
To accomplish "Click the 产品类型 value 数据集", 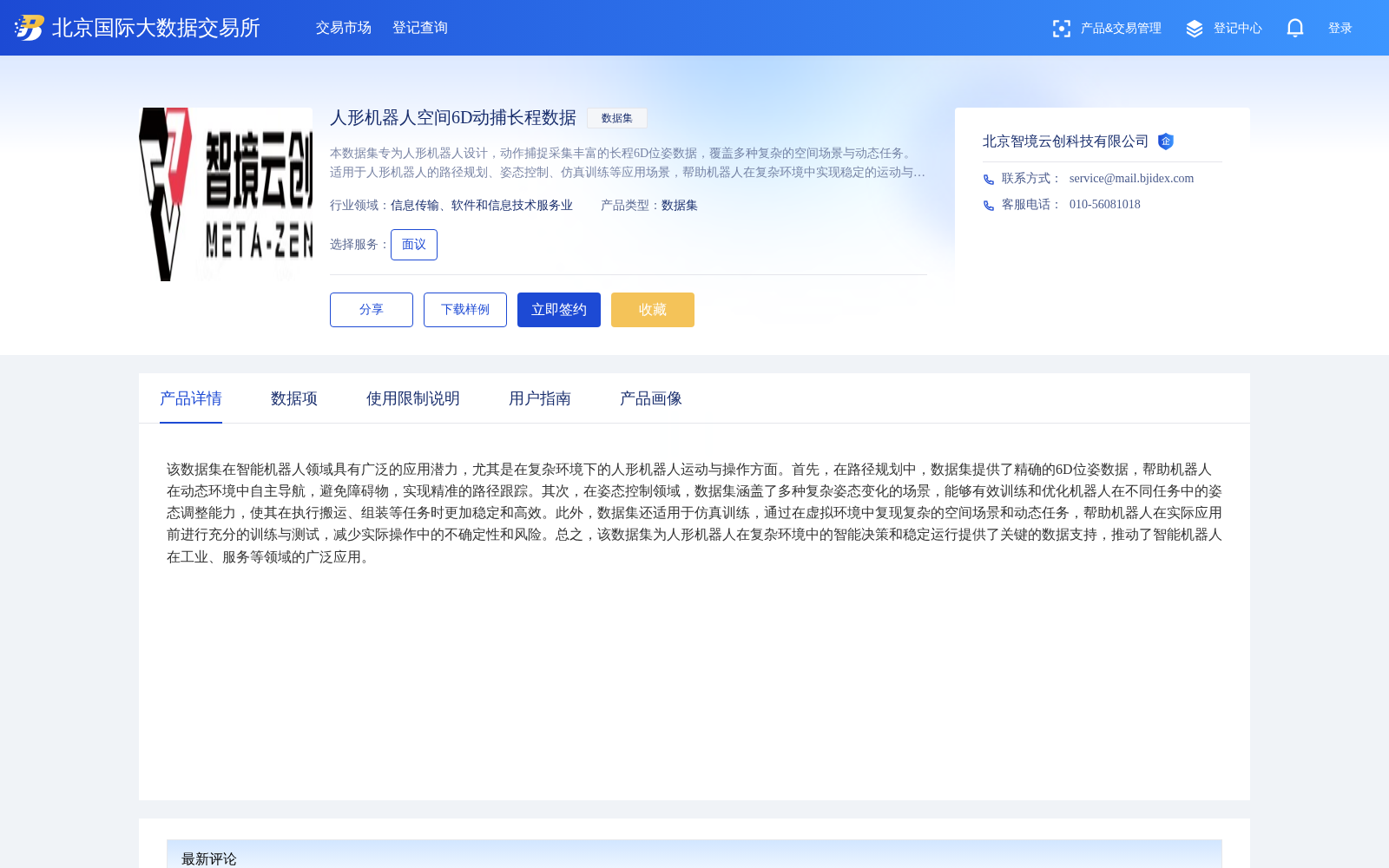I will point(680,206).
